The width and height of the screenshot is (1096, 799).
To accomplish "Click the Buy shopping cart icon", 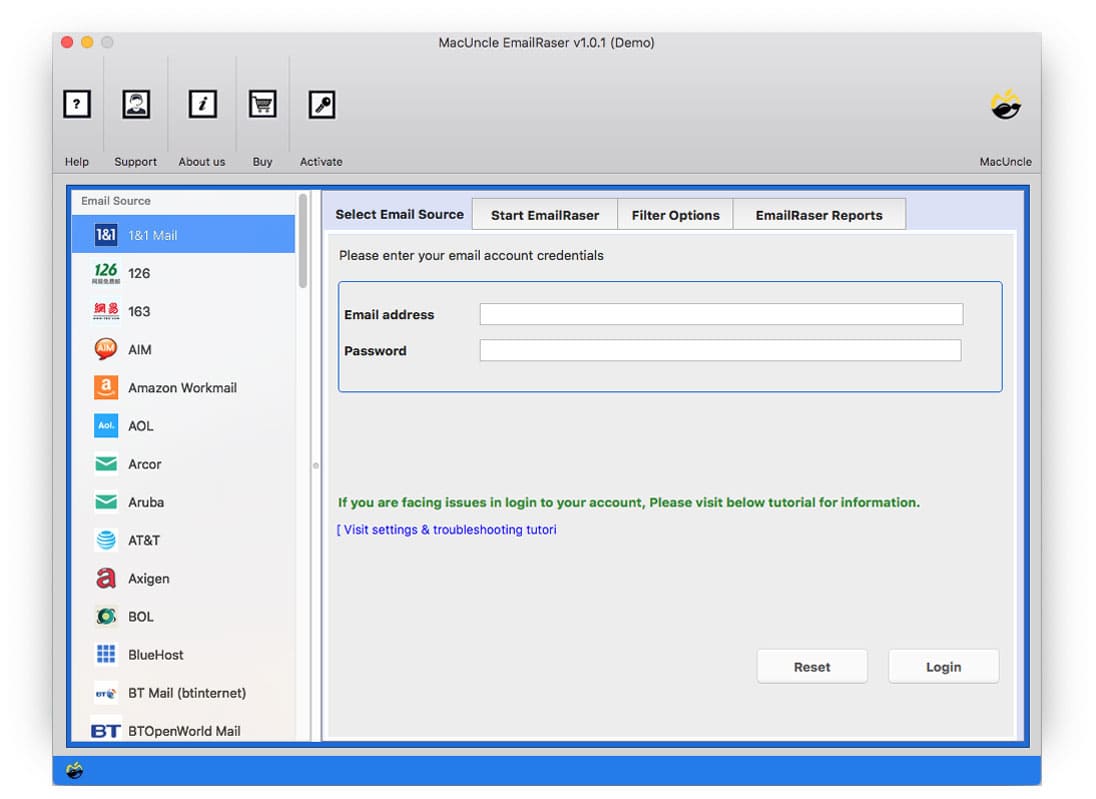I will point(262,104).
